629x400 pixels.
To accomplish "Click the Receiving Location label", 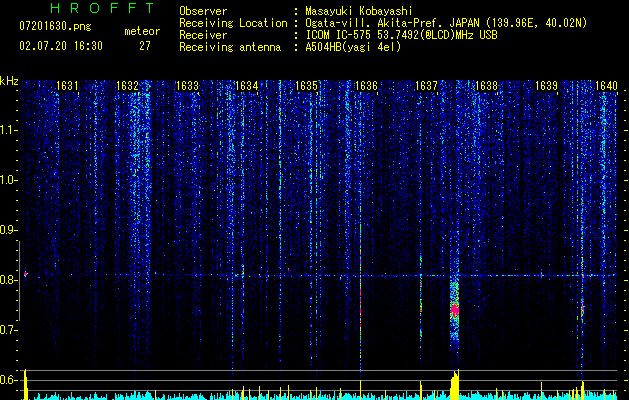I will [x=233, y=23].
